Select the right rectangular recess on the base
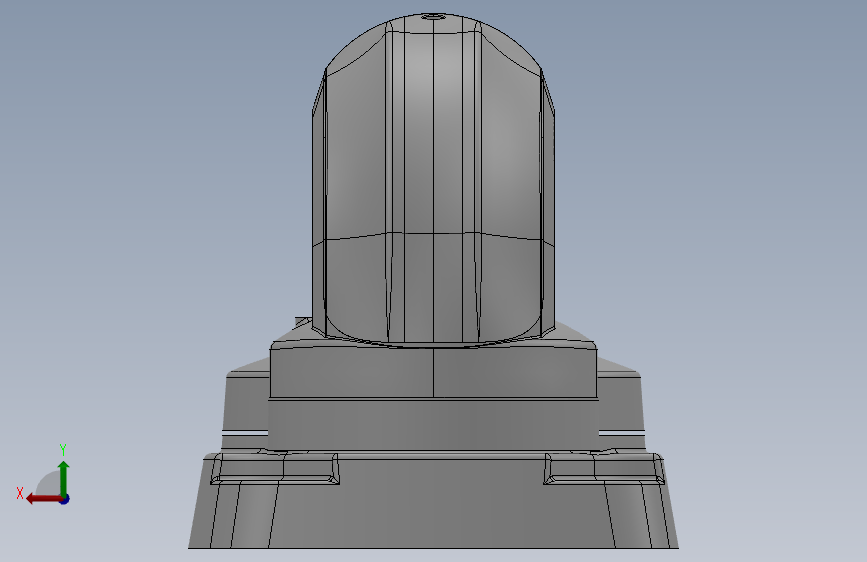The width and height of the screenshot is (867, 562). pos(604,469)
